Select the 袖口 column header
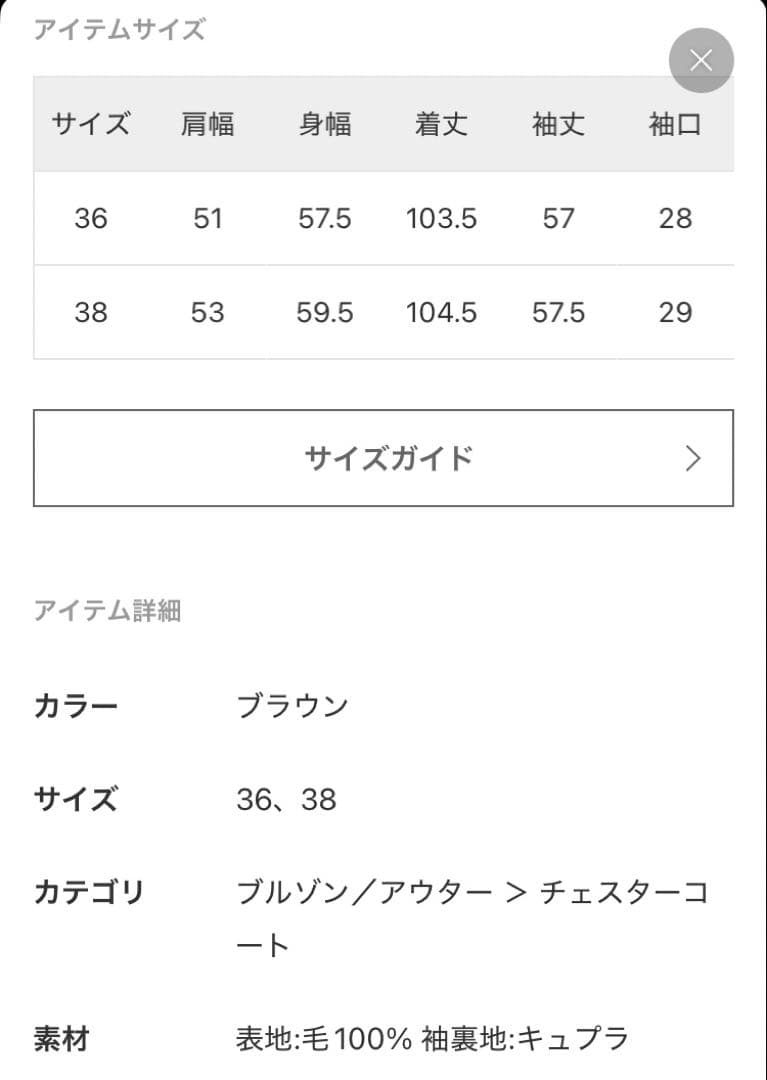The width and height of the screenshot is (767, 1080). [x=675, y=124]
